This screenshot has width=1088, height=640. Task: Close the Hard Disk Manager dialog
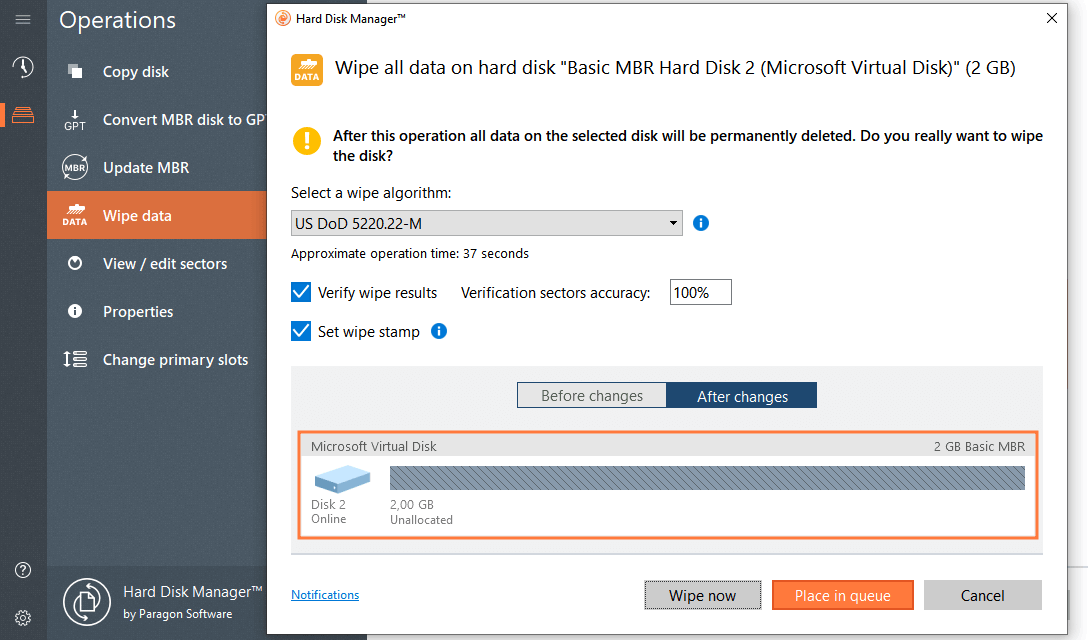(x=1052, y=19)
